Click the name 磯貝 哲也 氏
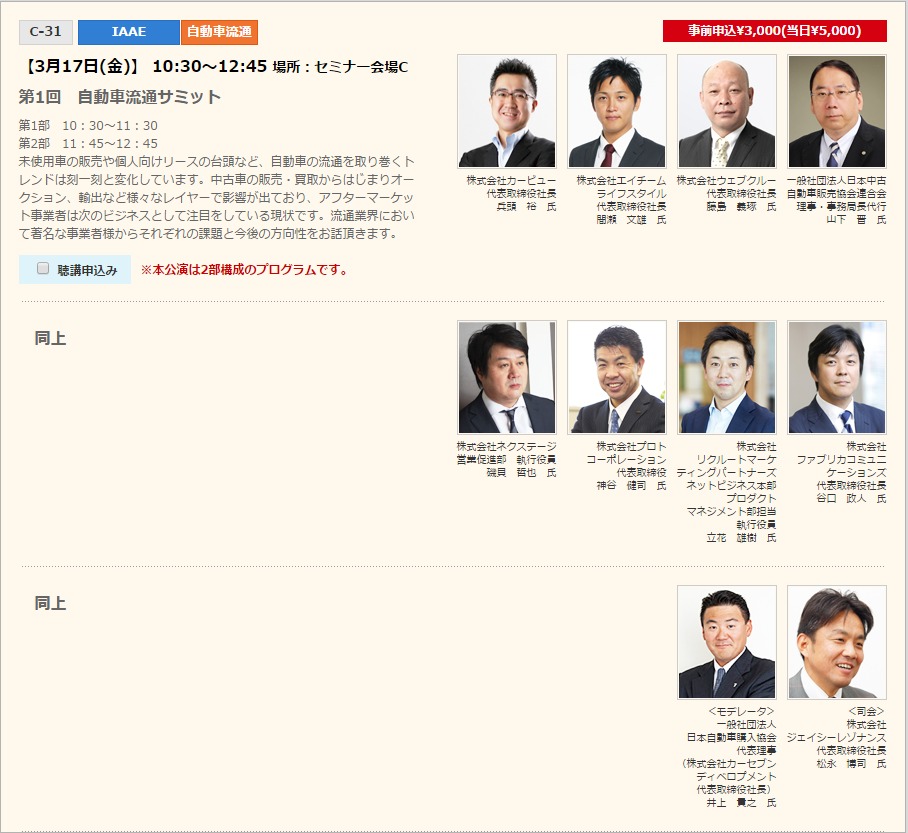This screenshot has width=908, height=833. [521, 473]
